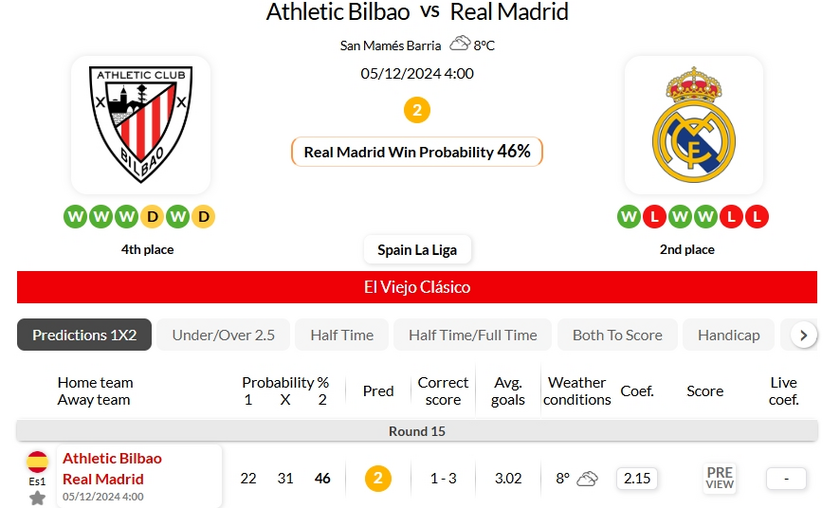This screenshot has height=508, width=840.
Task: Switch to the Under/Over 2.5 tab
Action: point(223,335)
